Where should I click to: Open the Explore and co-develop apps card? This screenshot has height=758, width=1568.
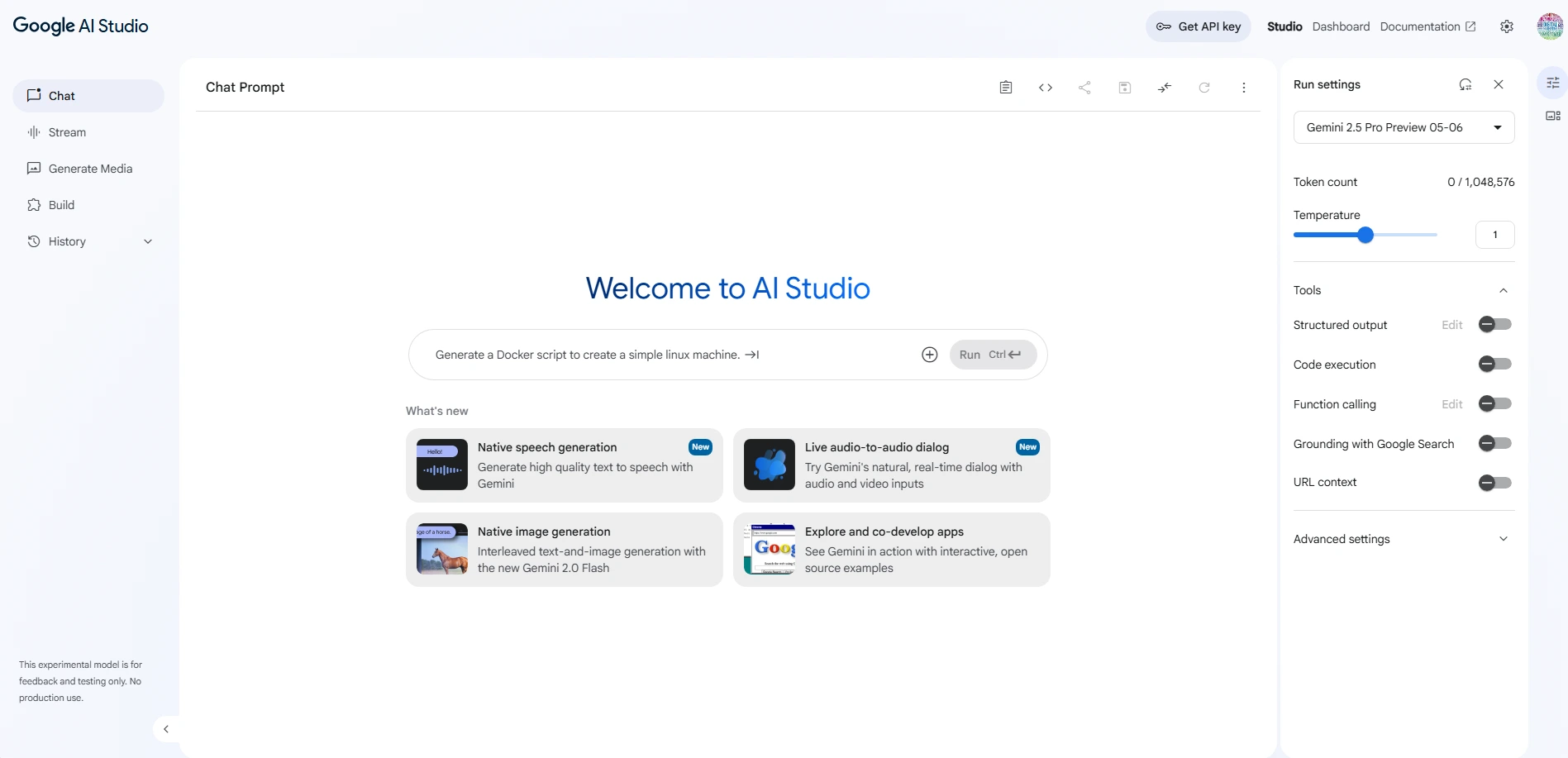(892, 550)
